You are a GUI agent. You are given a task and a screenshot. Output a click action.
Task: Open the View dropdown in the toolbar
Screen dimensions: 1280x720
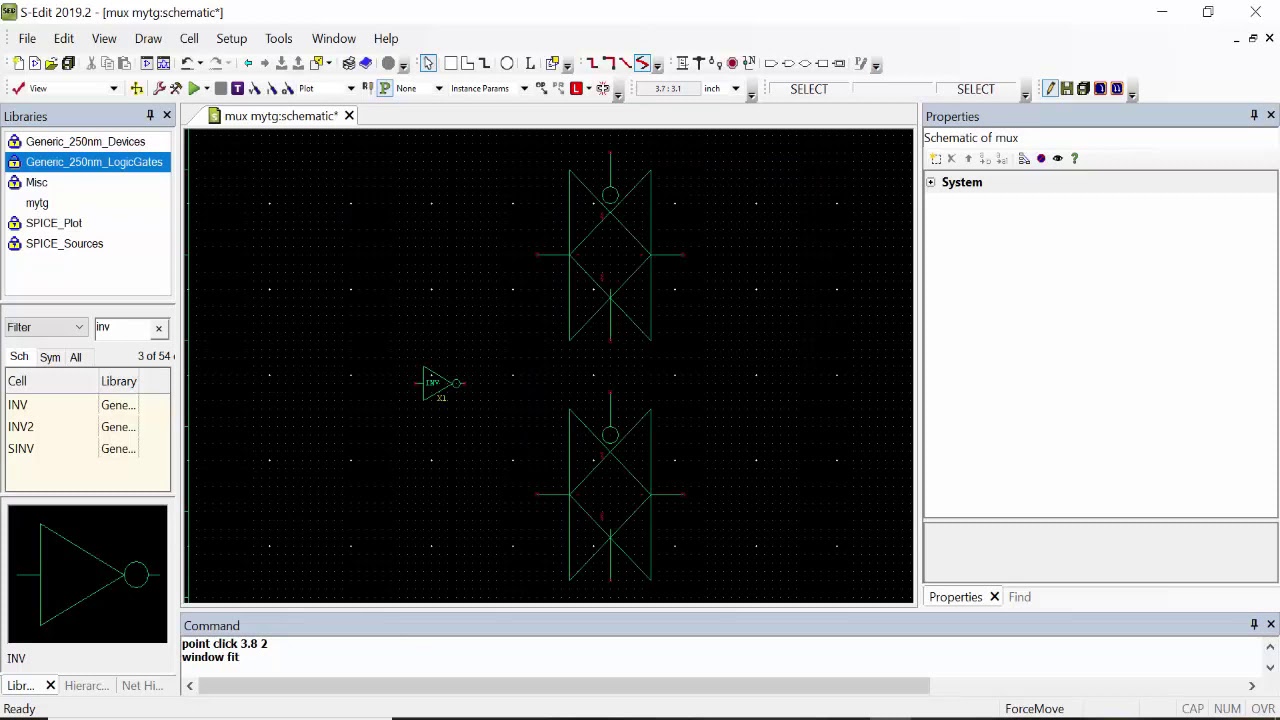click(113, 89)
